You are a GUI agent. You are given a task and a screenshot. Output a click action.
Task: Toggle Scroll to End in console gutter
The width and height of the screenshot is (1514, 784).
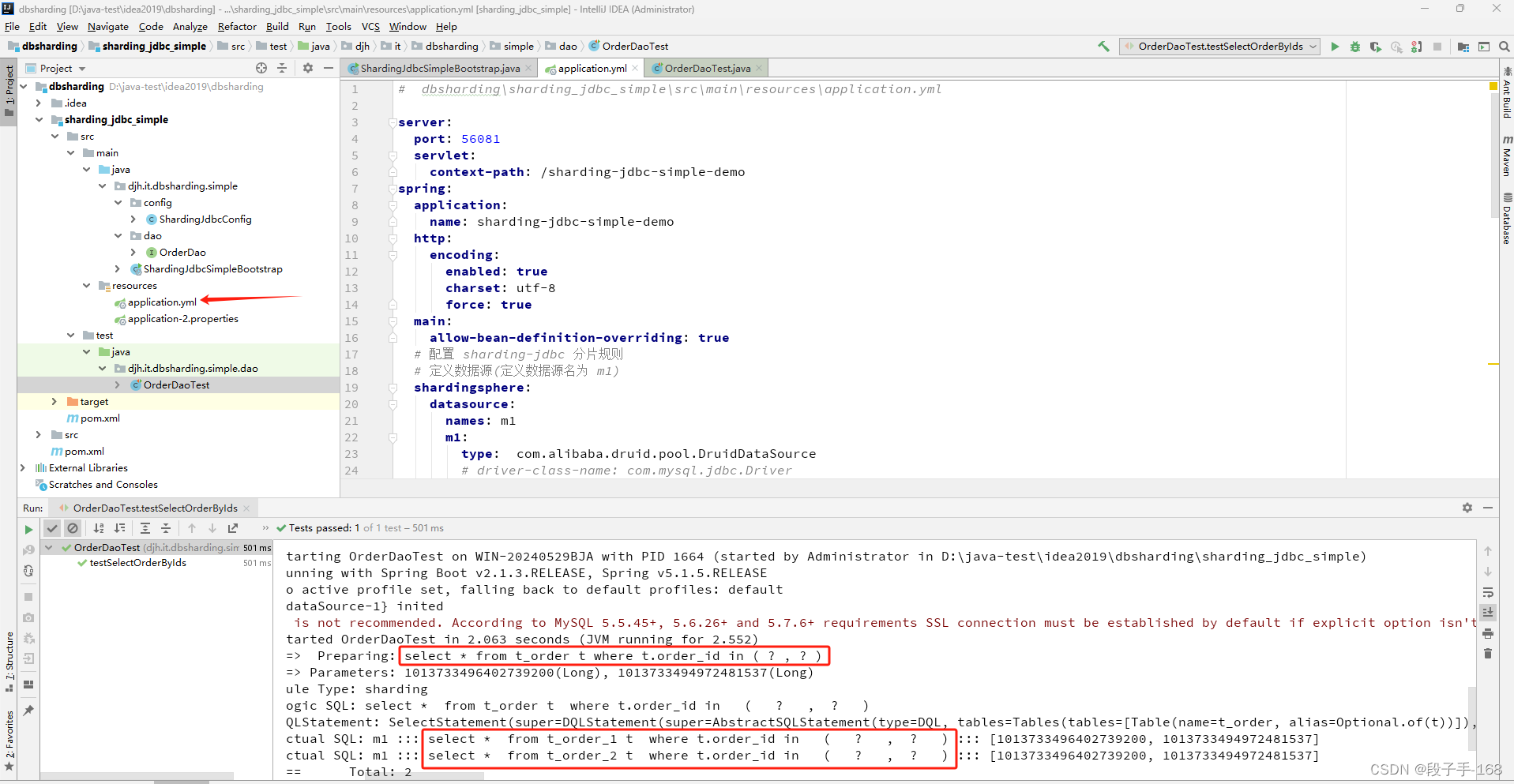(1488, 613)
